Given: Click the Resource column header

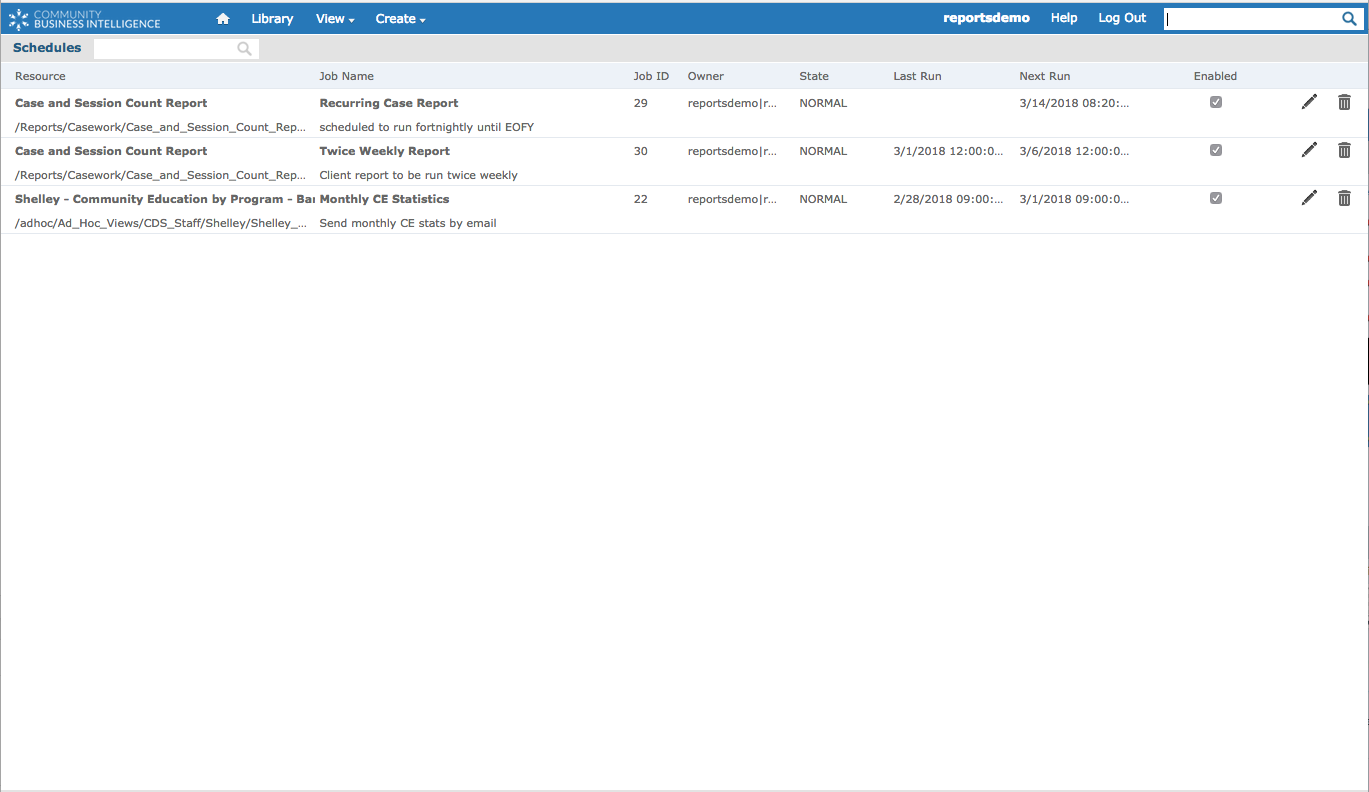Looking at the screenshot, I should tap(40, 76).
